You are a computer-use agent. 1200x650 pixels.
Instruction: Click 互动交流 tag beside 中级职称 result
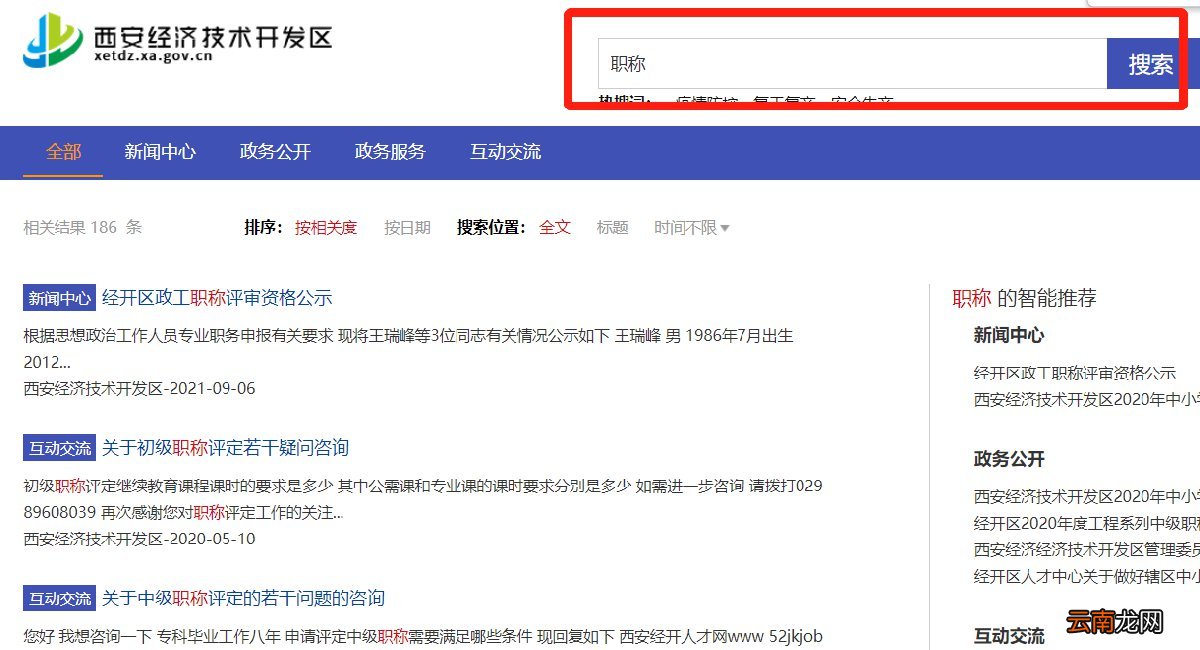point(59,599)
